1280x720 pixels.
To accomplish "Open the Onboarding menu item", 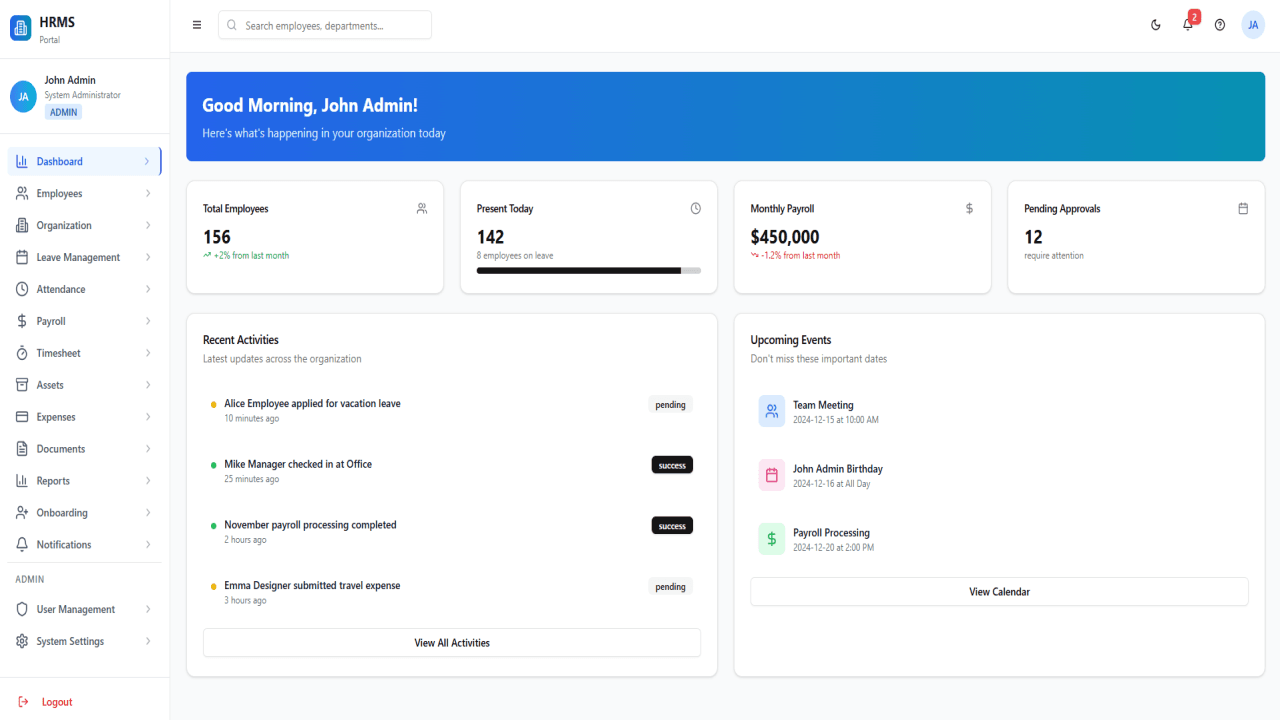I will click(84, 513).
